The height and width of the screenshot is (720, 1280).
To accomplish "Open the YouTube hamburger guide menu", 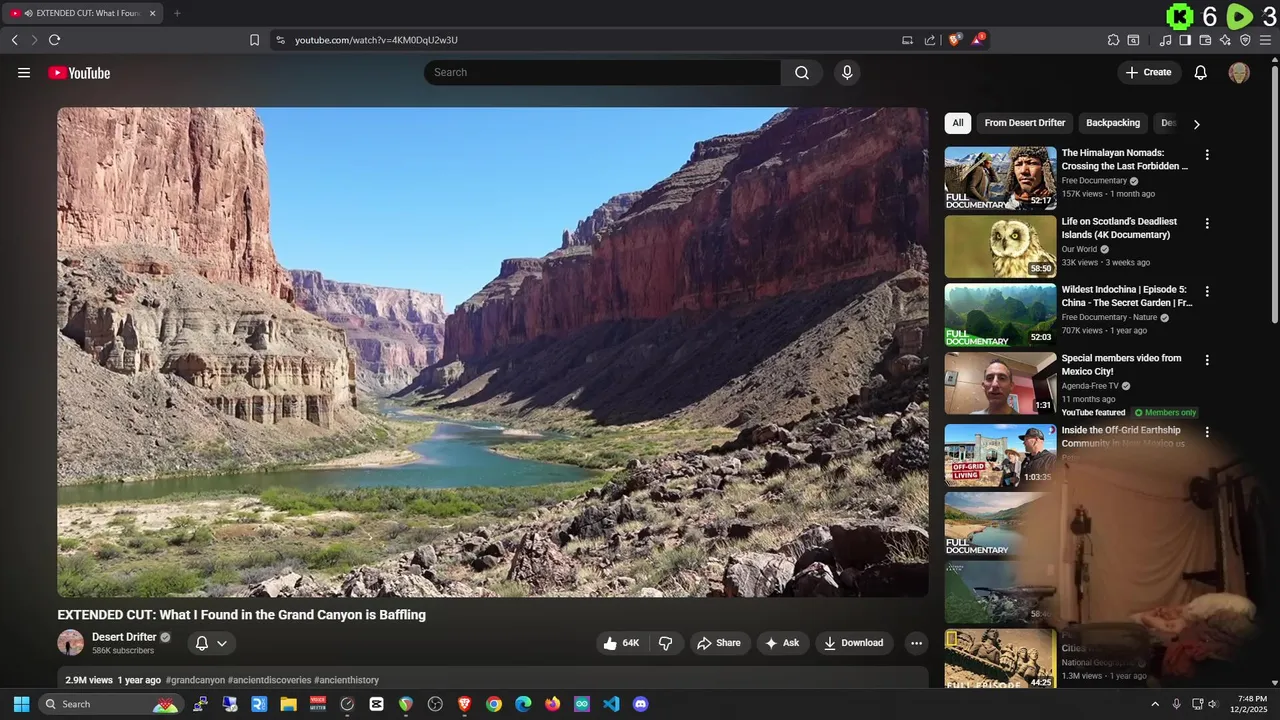I will pos(24,73).
